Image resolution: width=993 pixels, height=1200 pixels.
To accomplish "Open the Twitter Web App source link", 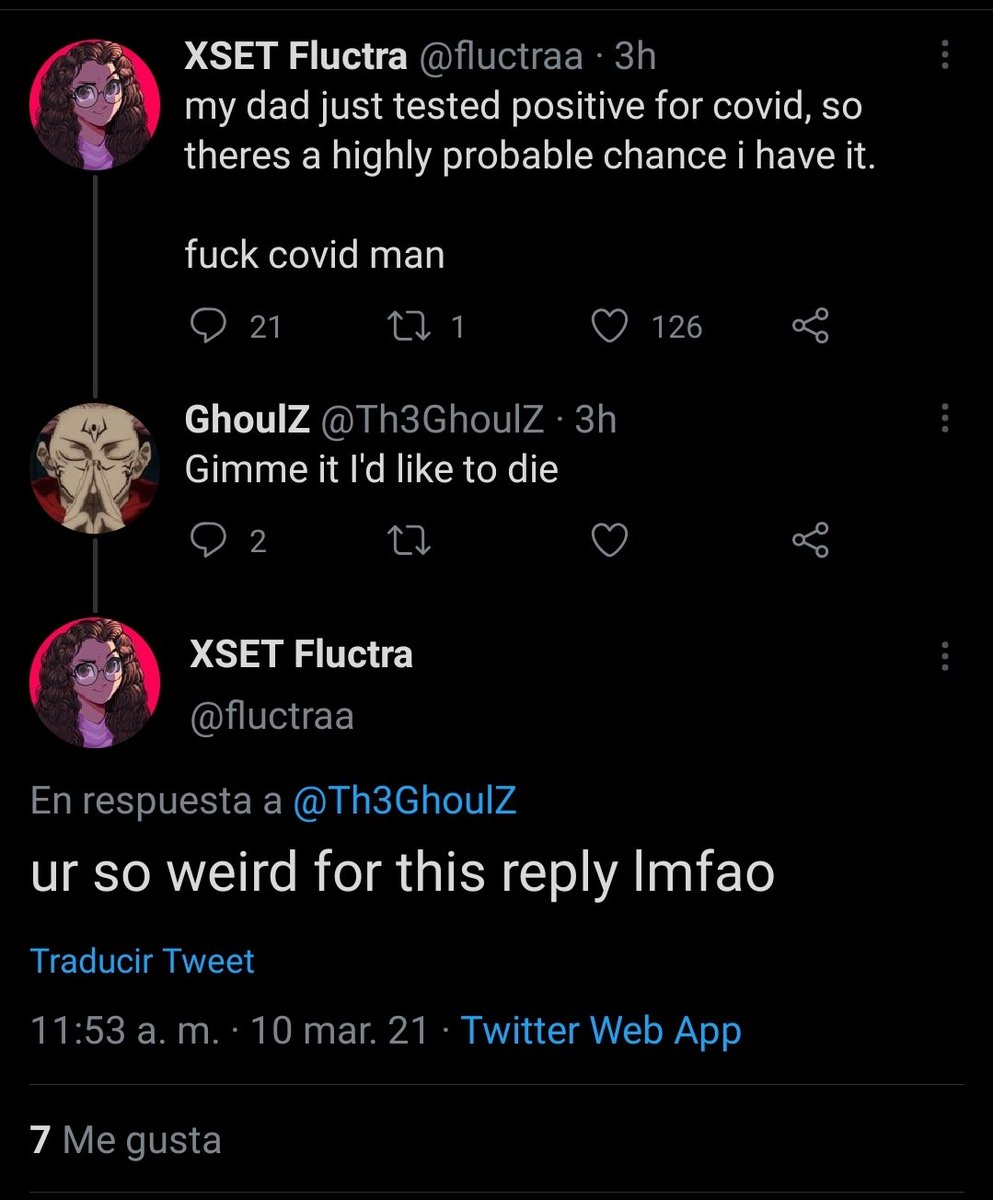I will 600,1030.
